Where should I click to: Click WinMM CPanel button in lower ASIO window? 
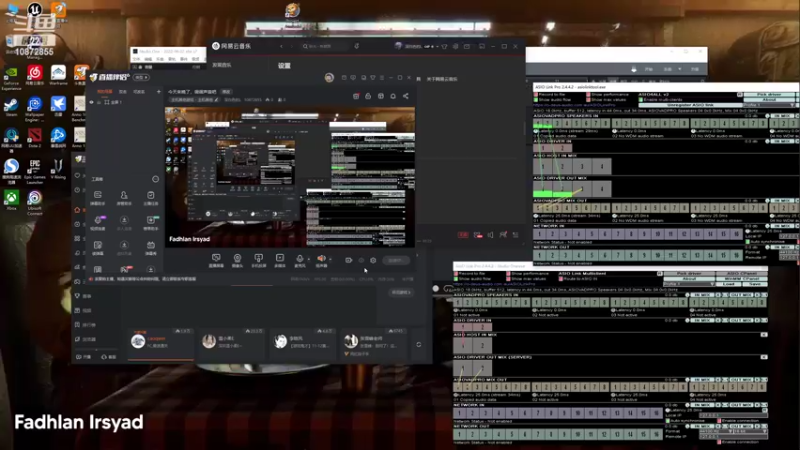click(x=741, y=279)
